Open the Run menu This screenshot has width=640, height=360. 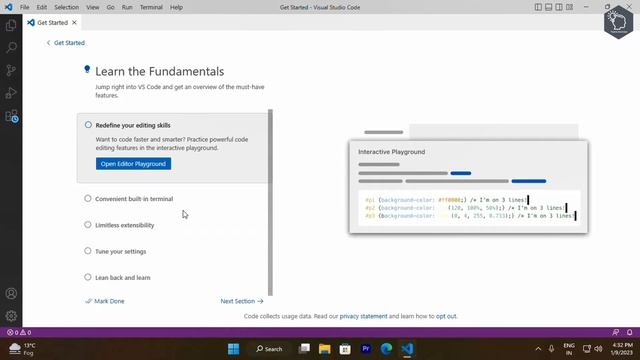coord(127,7)
